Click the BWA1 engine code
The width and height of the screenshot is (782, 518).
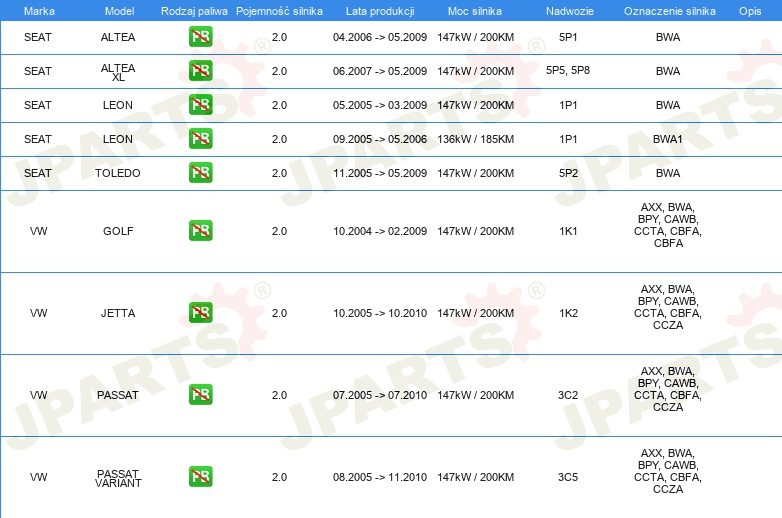(x=668, y=139)
